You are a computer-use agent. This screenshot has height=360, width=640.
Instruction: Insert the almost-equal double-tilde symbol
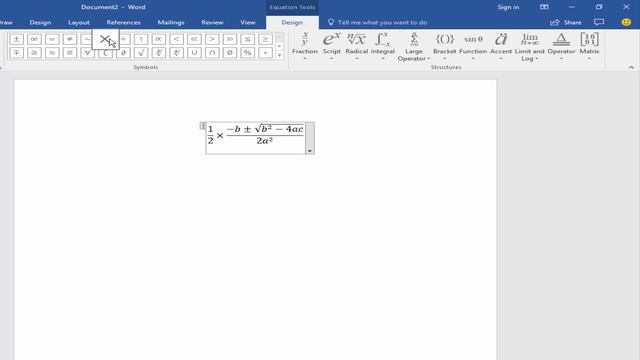[x=52, y=53]
